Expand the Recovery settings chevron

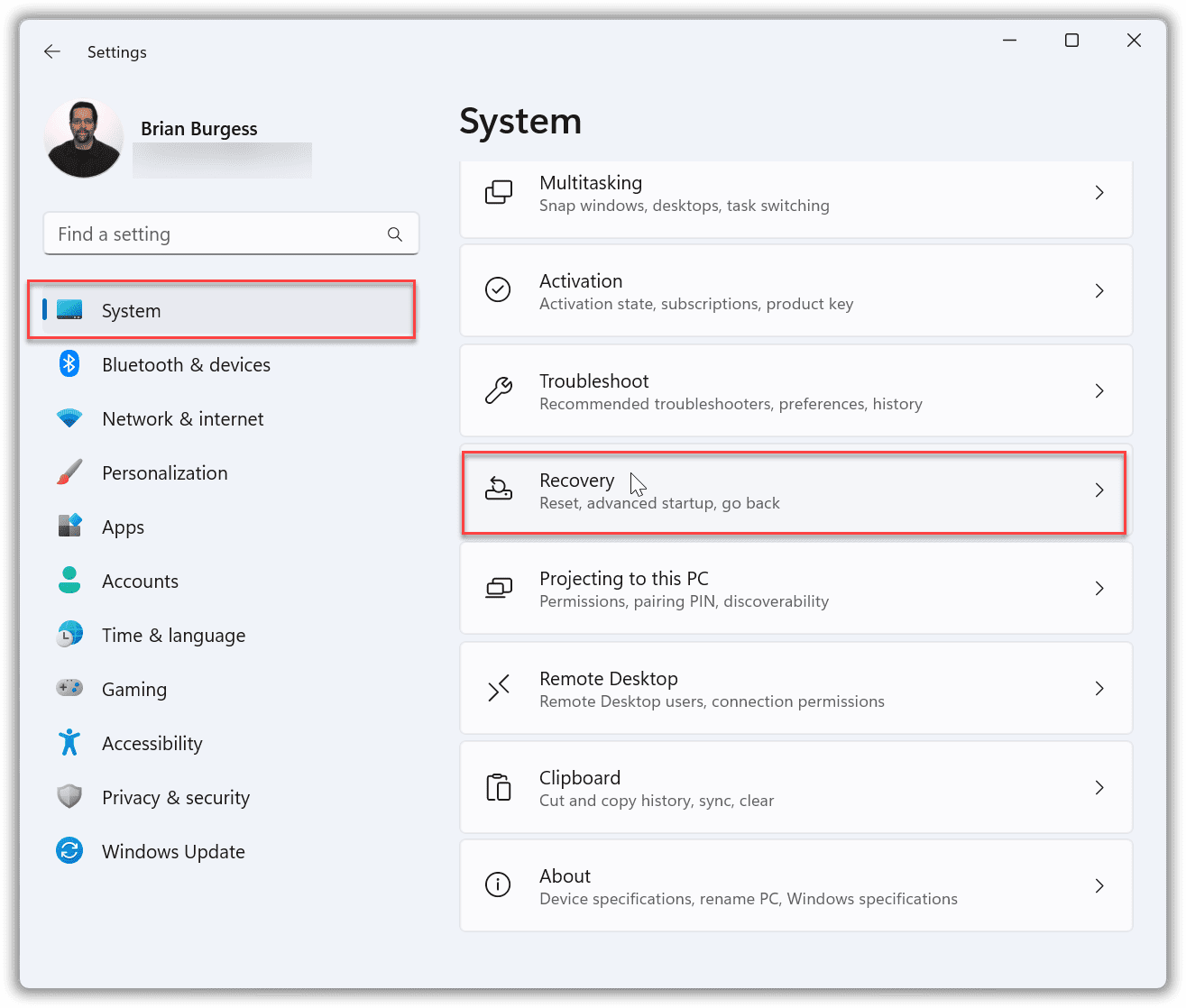(1099, 490)
